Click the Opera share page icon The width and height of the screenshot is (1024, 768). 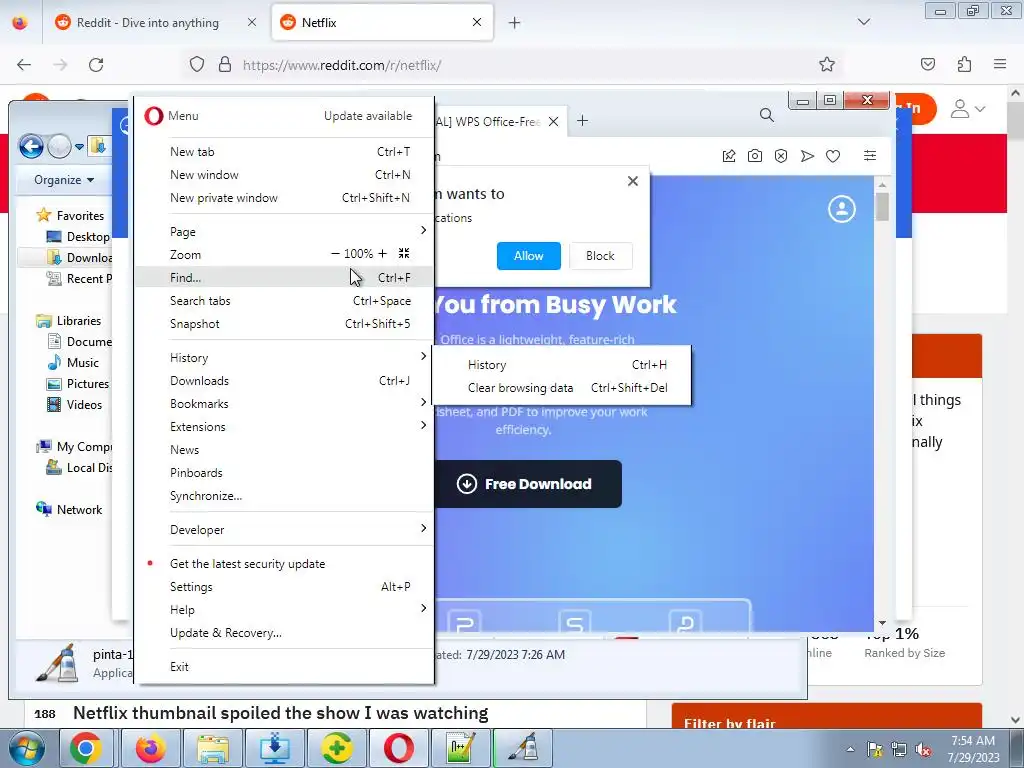729,156
